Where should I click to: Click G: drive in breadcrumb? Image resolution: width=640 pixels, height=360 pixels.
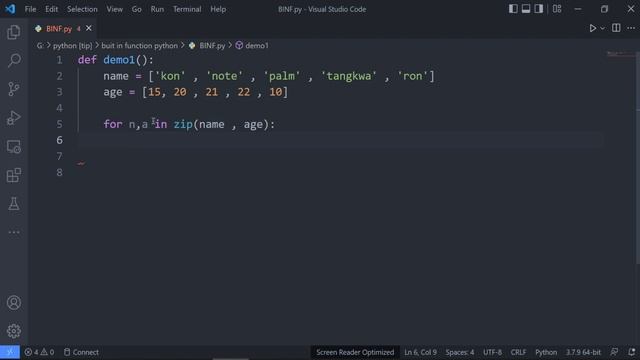coord(40,45)
